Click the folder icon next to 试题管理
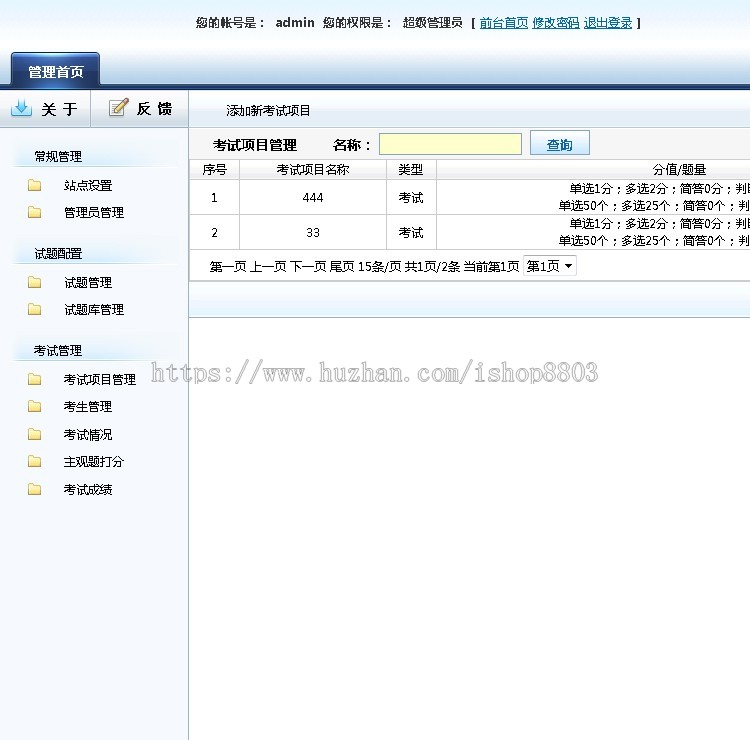Viewport: 750px width, 740px height. point(34,282)
